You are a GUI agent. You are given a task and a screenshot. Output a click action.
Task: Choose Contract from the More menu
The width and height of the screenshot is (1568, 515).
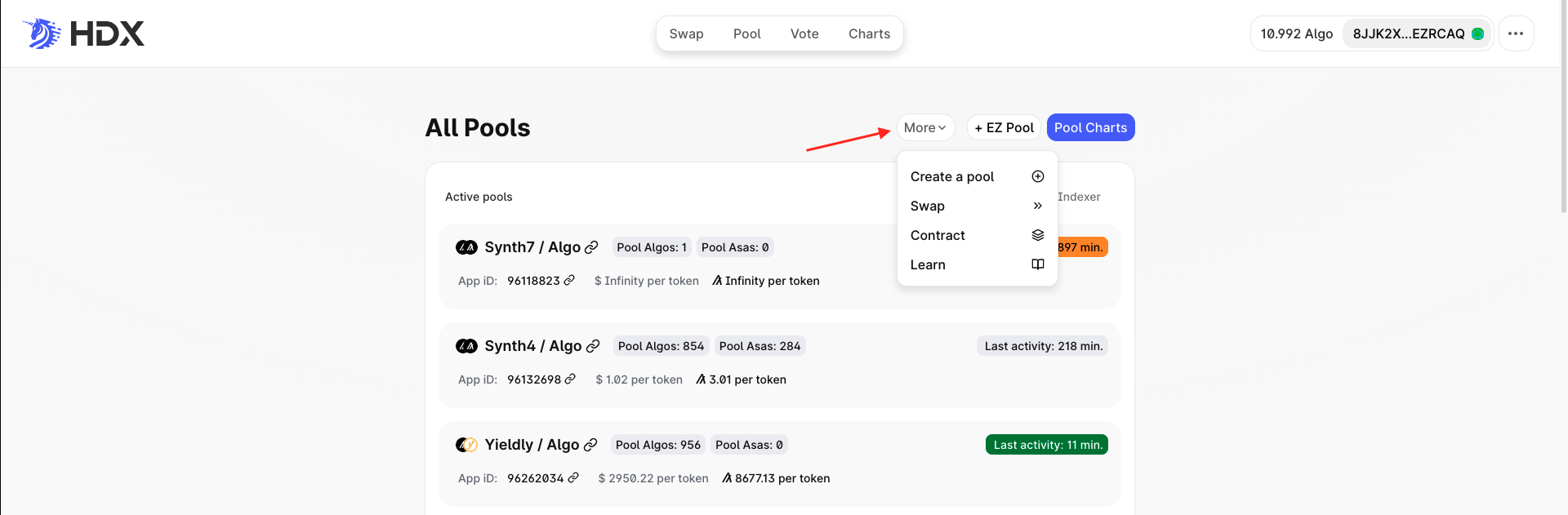pos(977,235)
